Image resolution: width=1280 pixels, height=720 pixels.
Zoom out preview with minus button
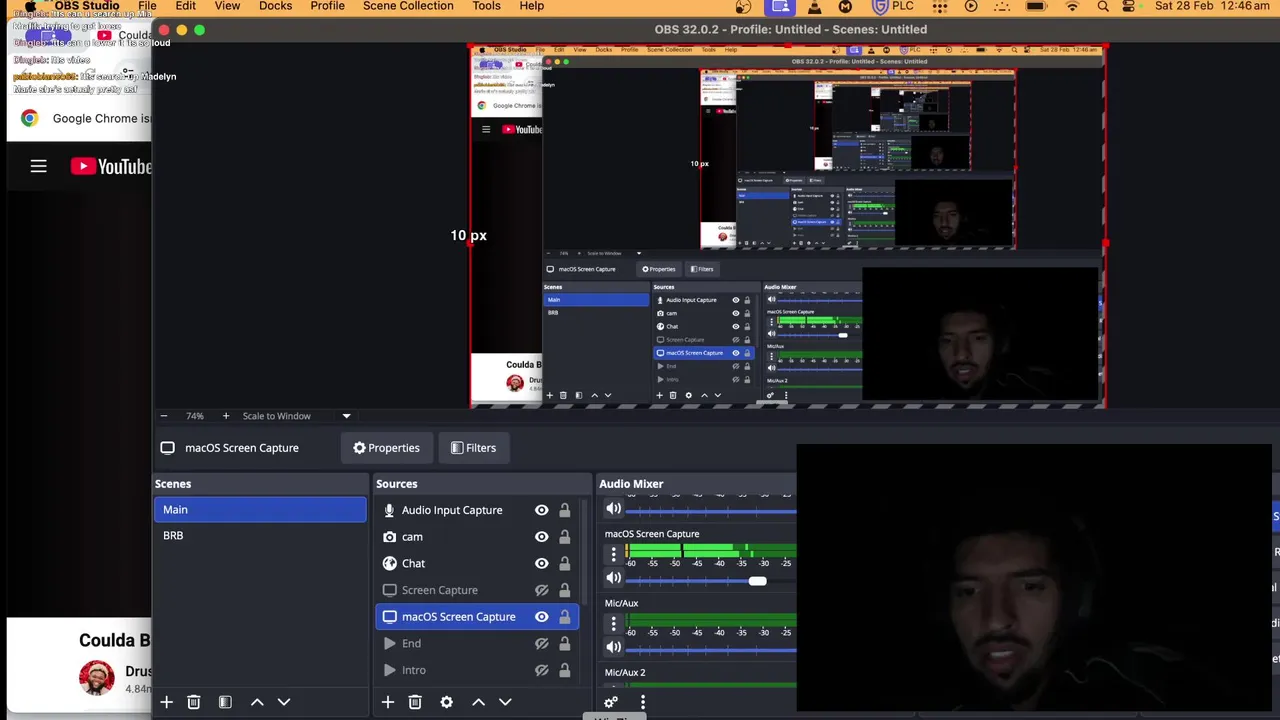pos(164,416)
